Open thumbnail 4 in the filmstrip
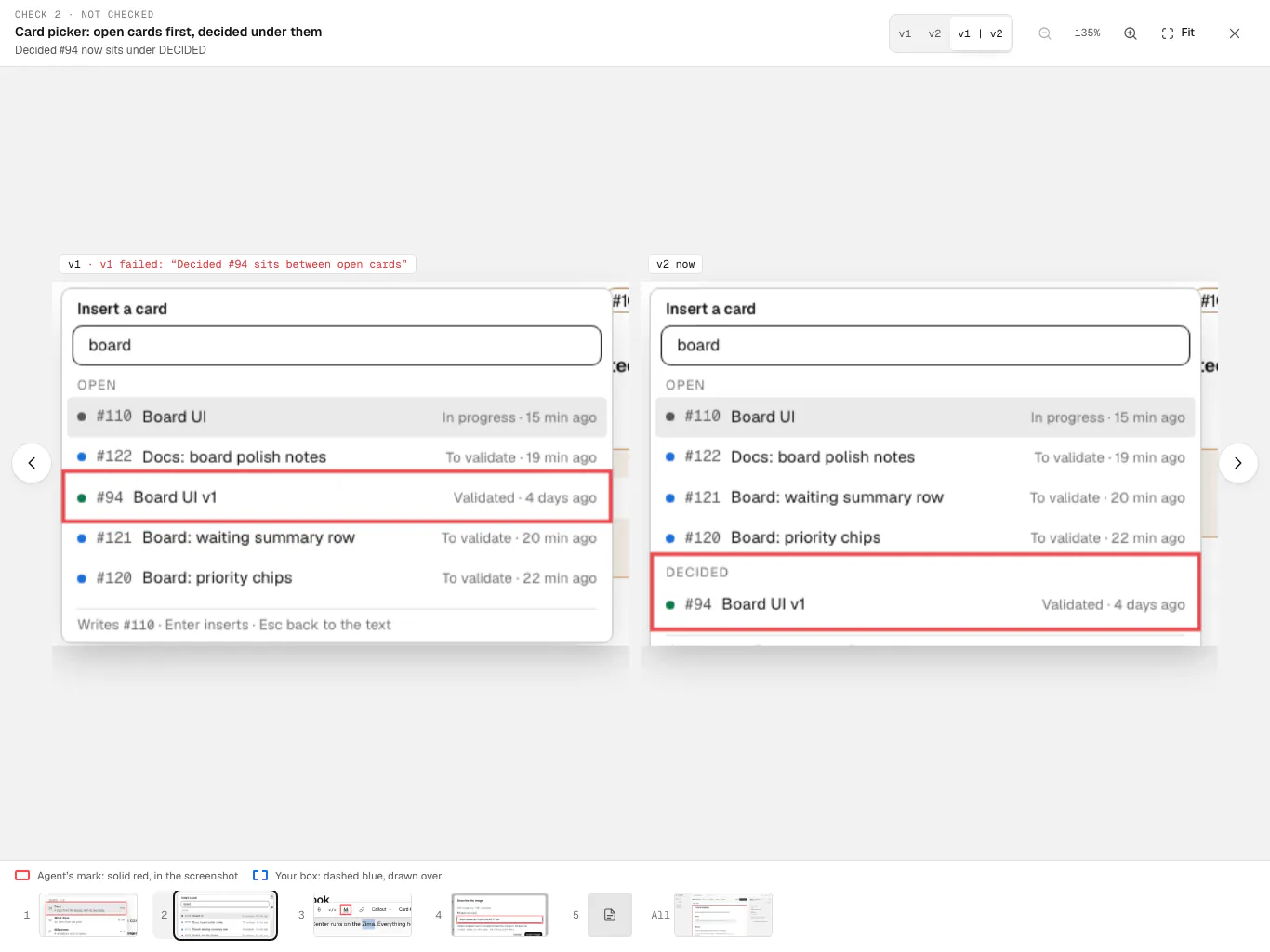 pos(499,915)
